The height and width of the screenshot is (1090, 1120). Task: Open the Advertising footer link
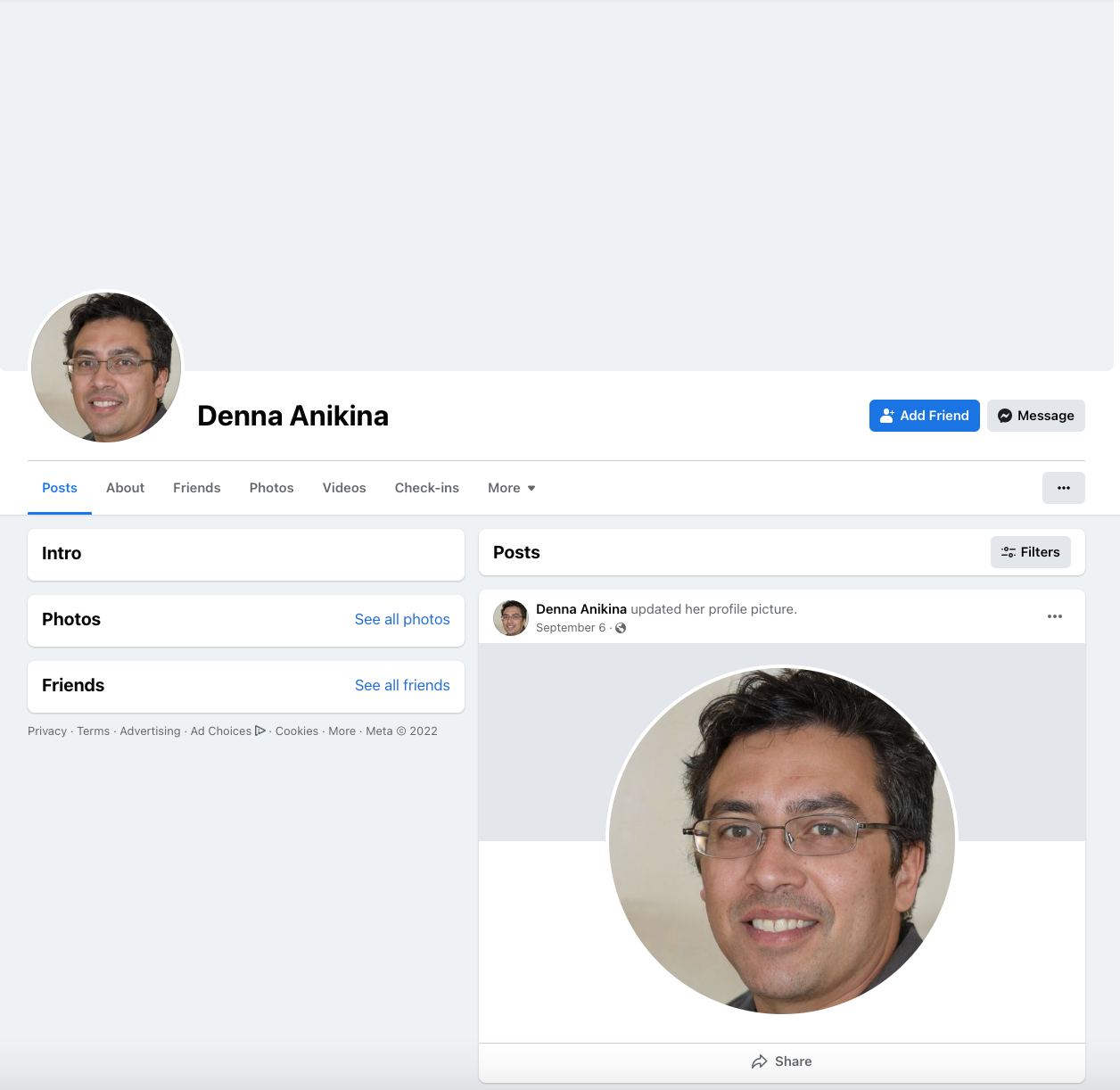tap(150, 731)
